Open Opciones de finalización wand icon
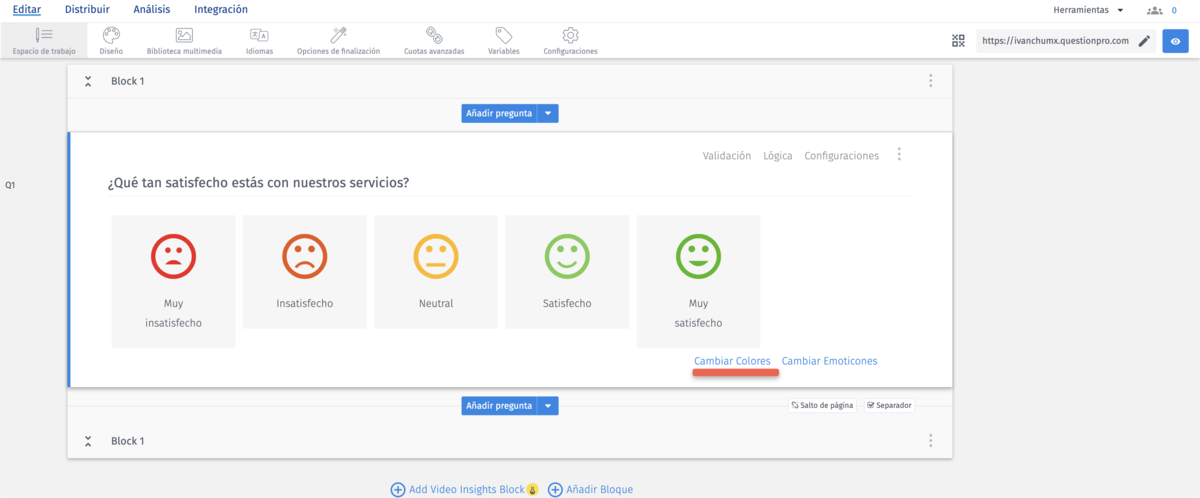This screenshot has height=498, width=1200. (338, 35)
